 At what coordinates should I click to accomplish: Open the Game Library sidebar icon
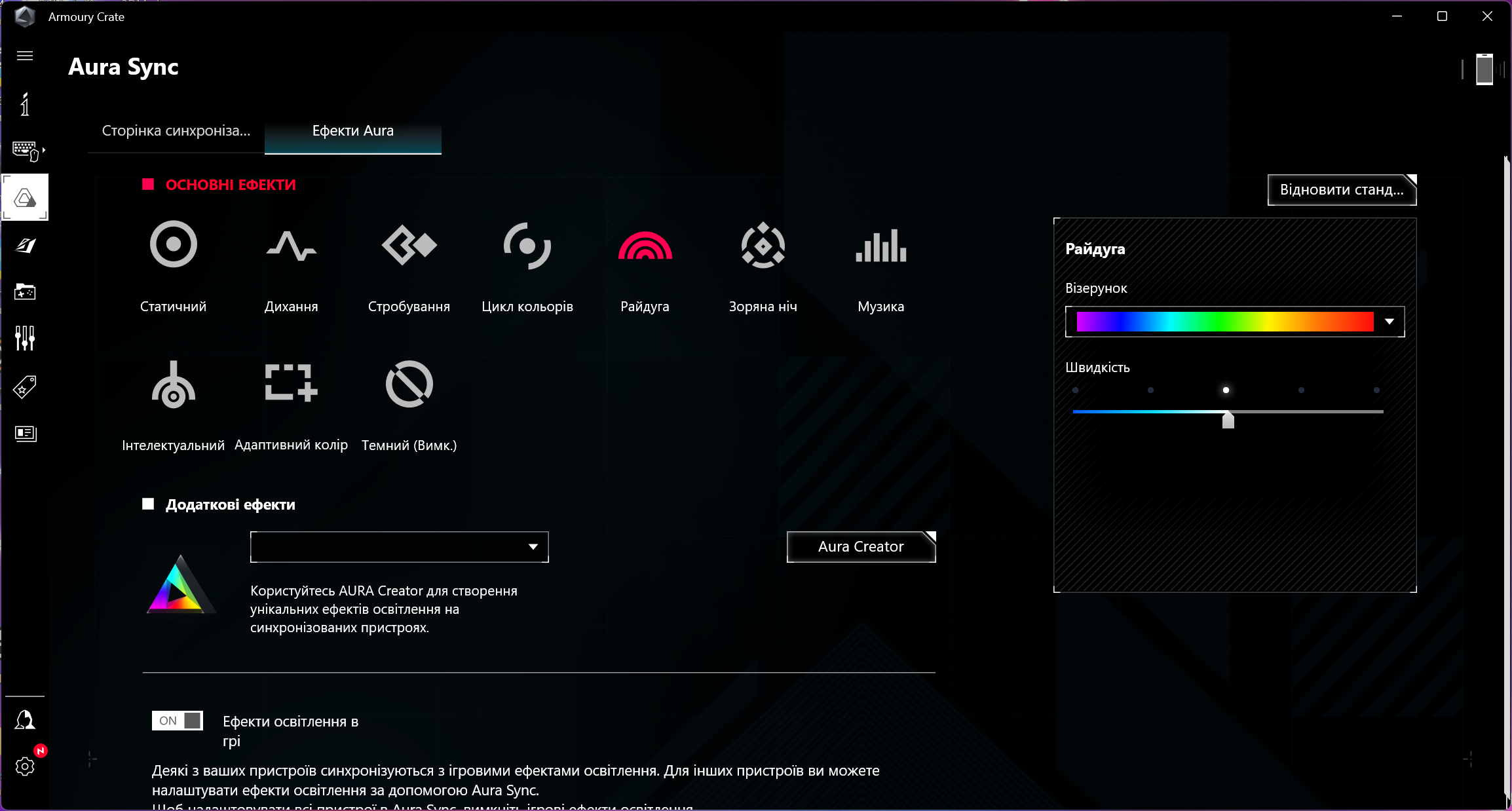click(25, 292)
